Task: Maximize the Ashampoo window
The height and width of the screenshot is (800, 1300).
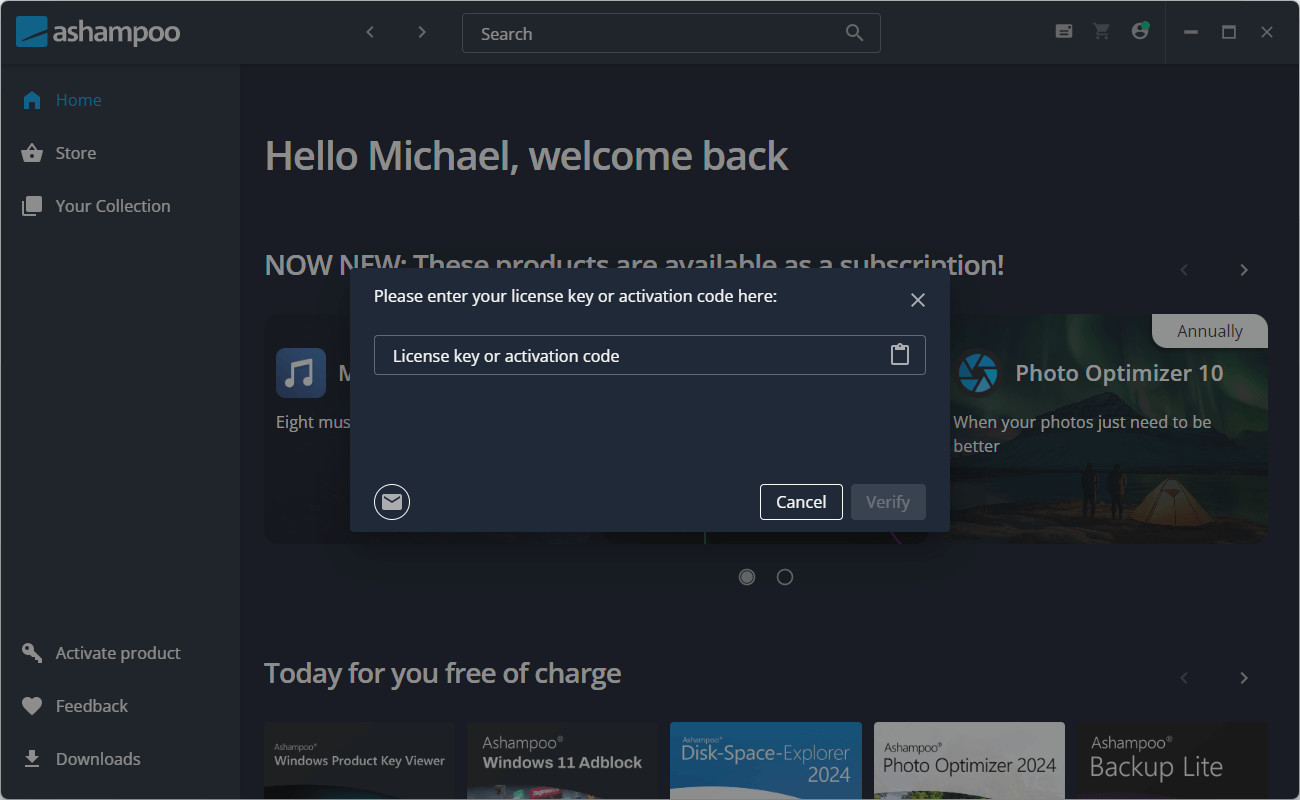Action: click(x=1229, y=32)
